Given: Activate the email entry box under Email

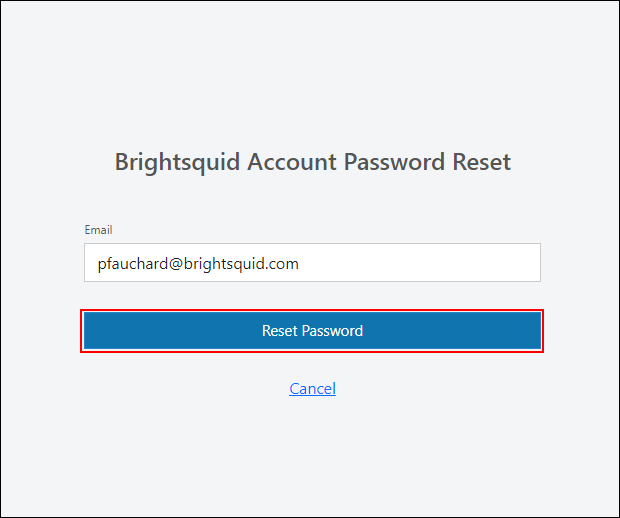Looking at the screenshot, I should pyautogui.click(x=312, y=263).
